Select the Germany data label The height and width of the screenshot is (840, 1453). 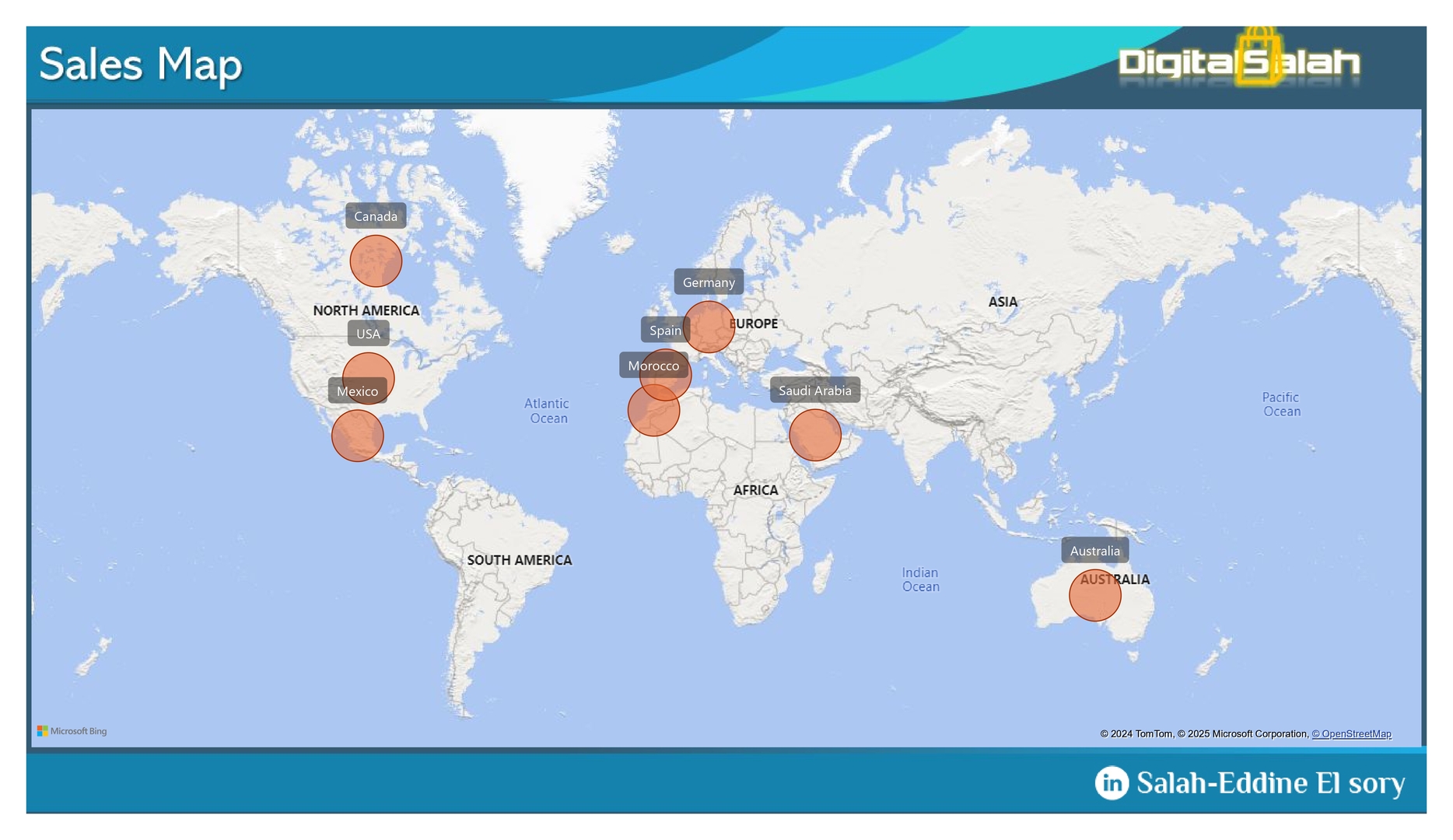pyautogui.click(x=709, y=282)
